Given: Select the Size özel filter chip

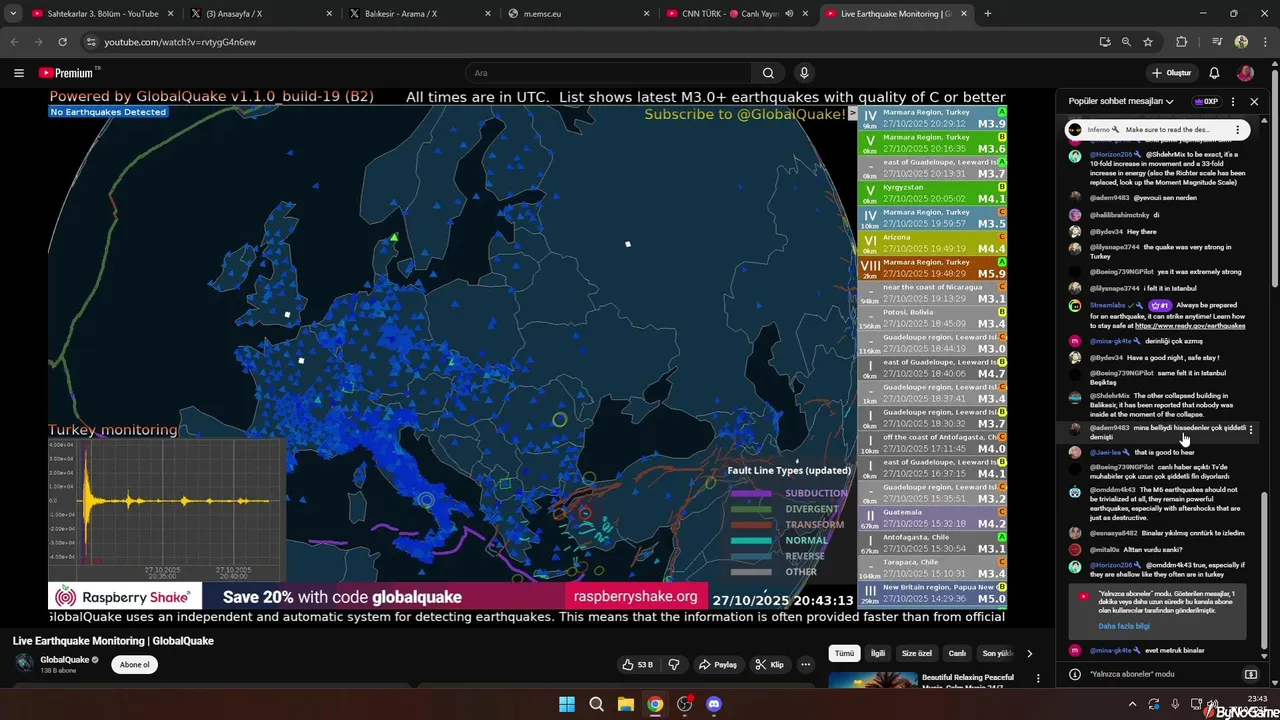Looking at the screenshot, I should (917, 653).
